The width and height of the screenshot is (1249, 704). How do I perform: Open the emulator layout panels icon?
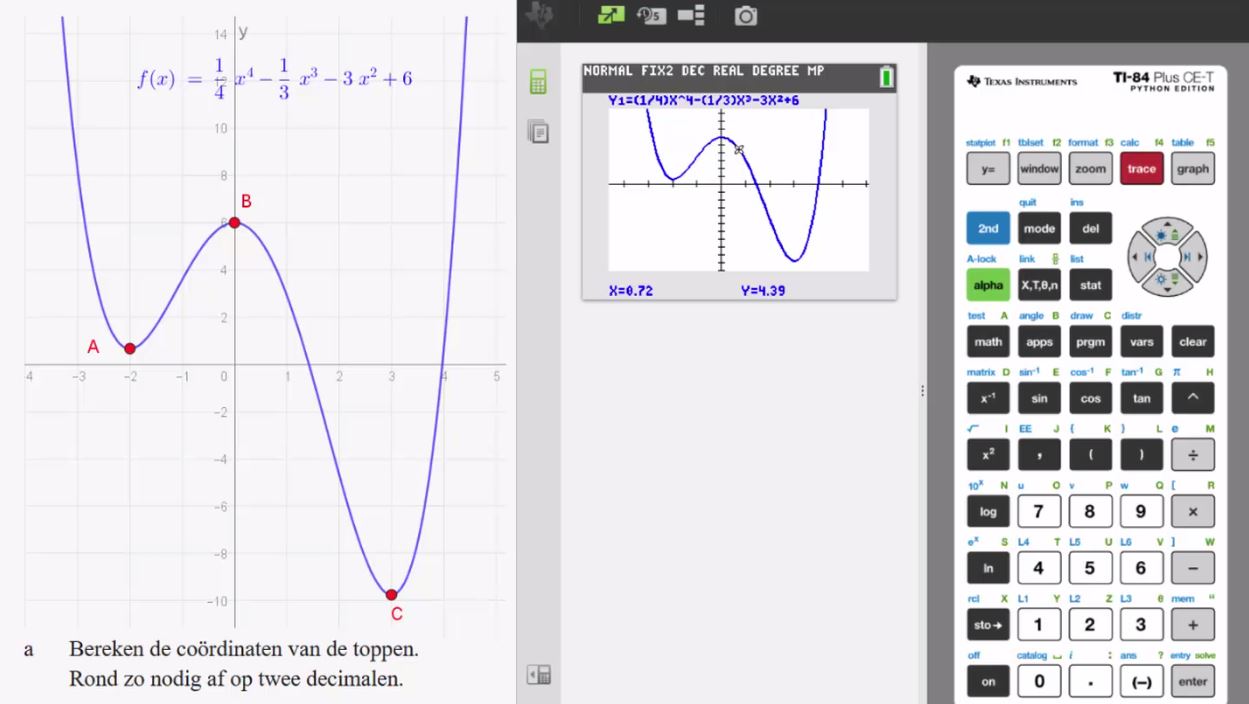[691, 16]
